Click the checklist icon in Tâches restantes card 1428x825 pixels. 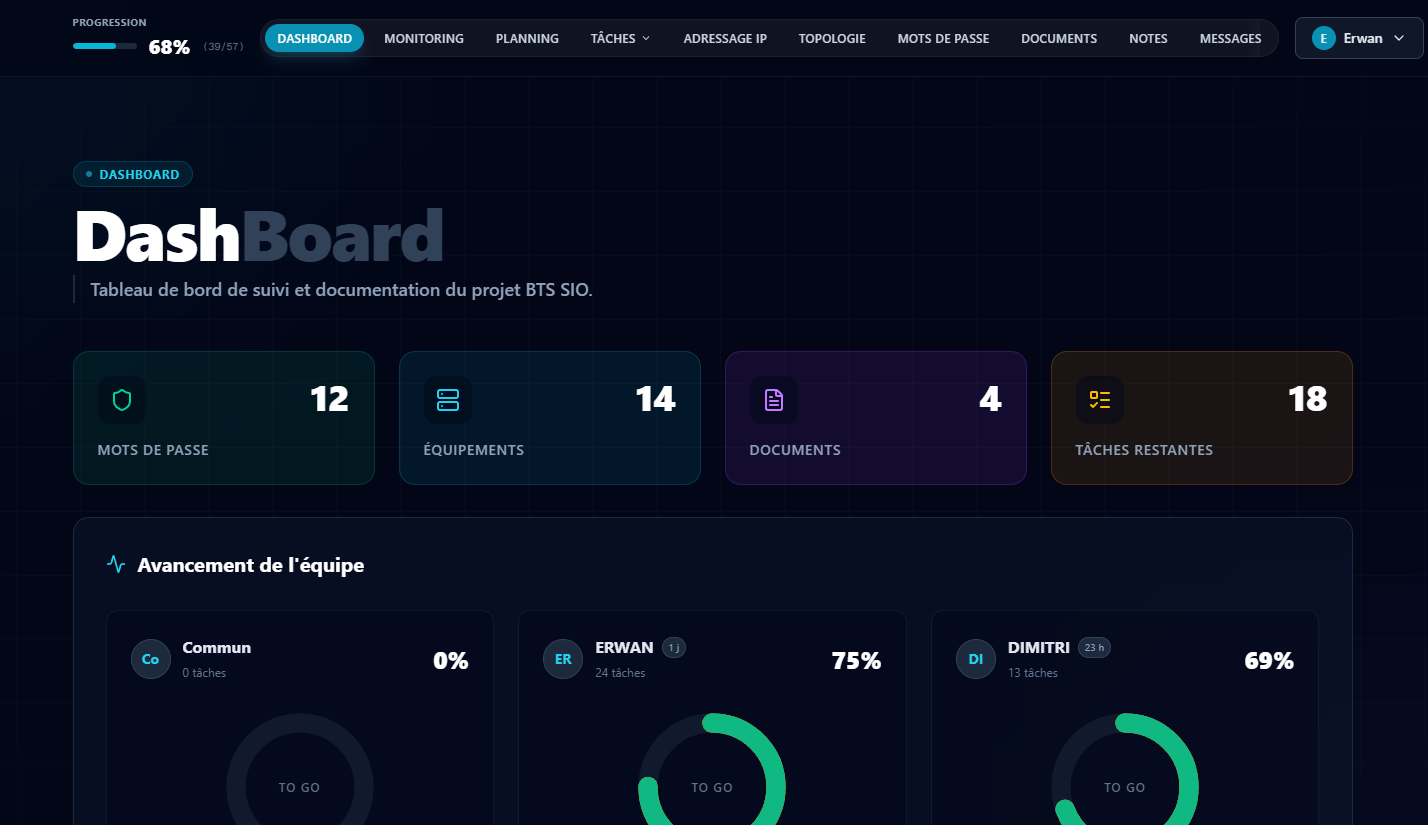click(x=1100, y=400)
